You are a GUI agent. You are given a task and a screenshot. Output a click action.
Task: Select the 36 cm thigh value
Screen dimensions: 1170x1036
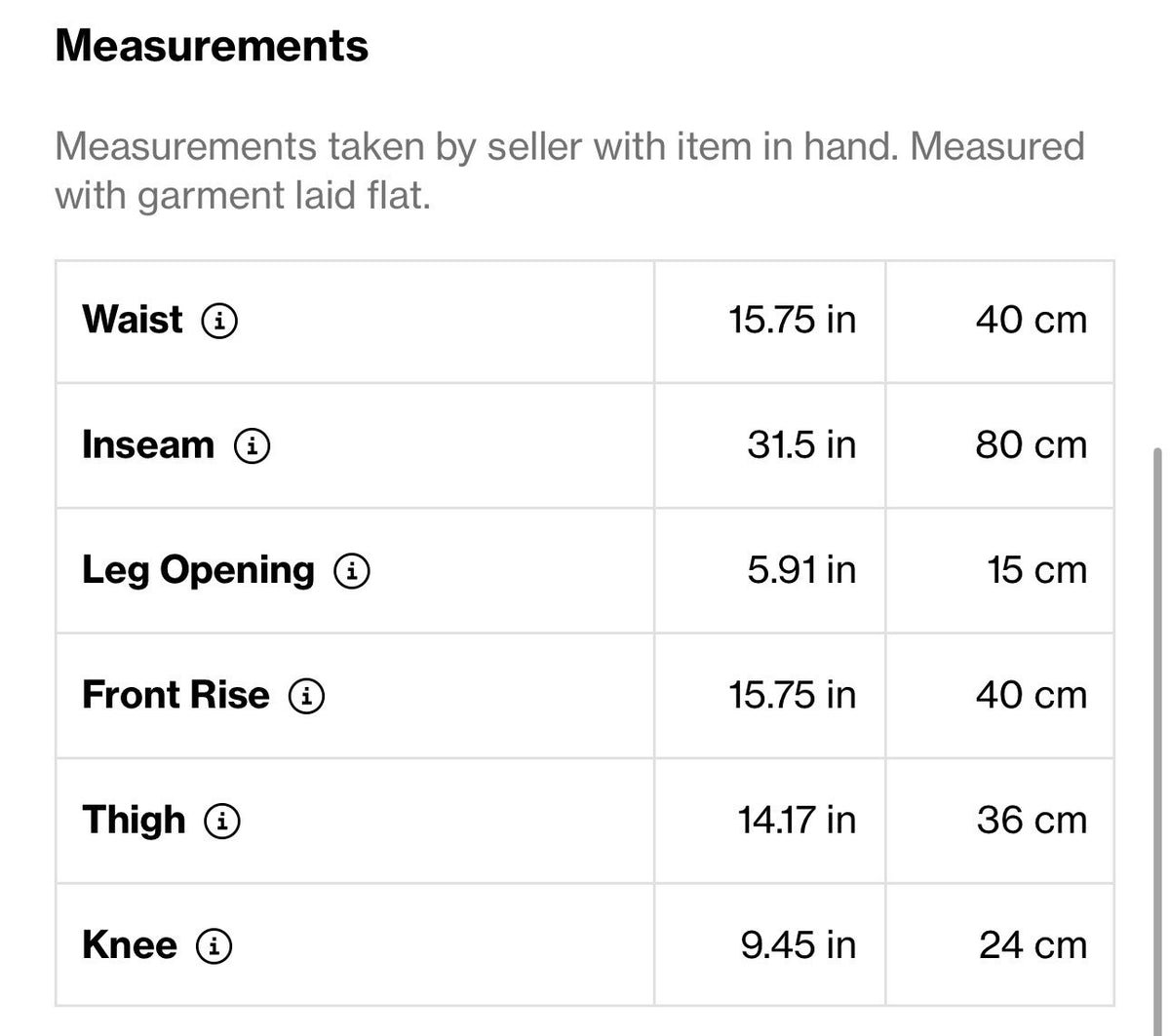(1032, 821)
